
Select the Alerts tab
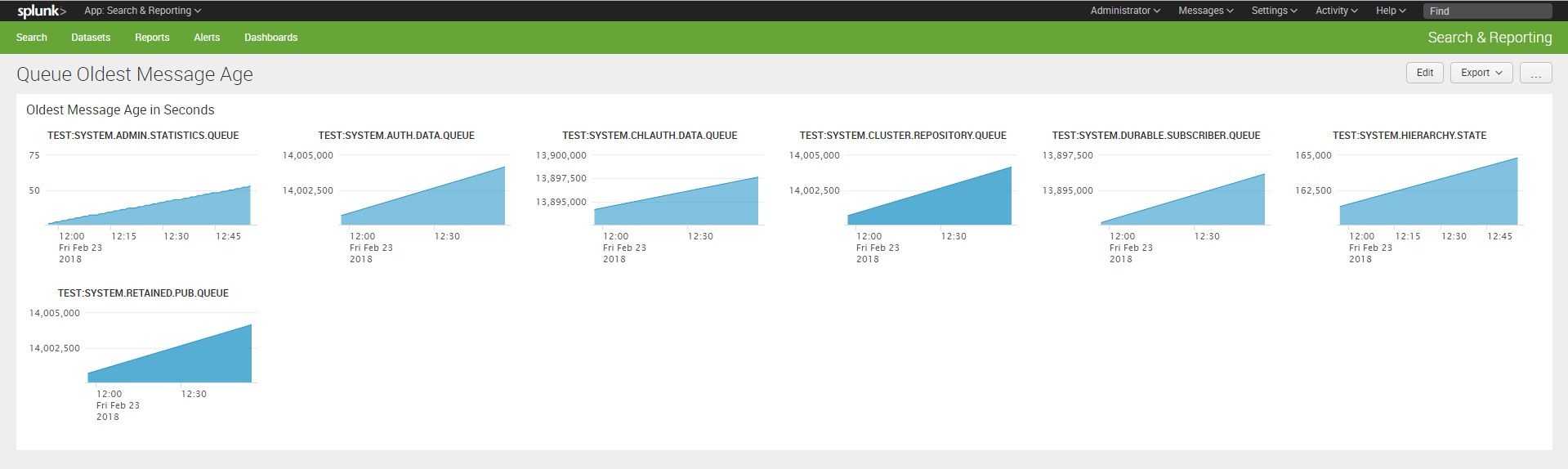pyautogui.click(x=207, y=38)
